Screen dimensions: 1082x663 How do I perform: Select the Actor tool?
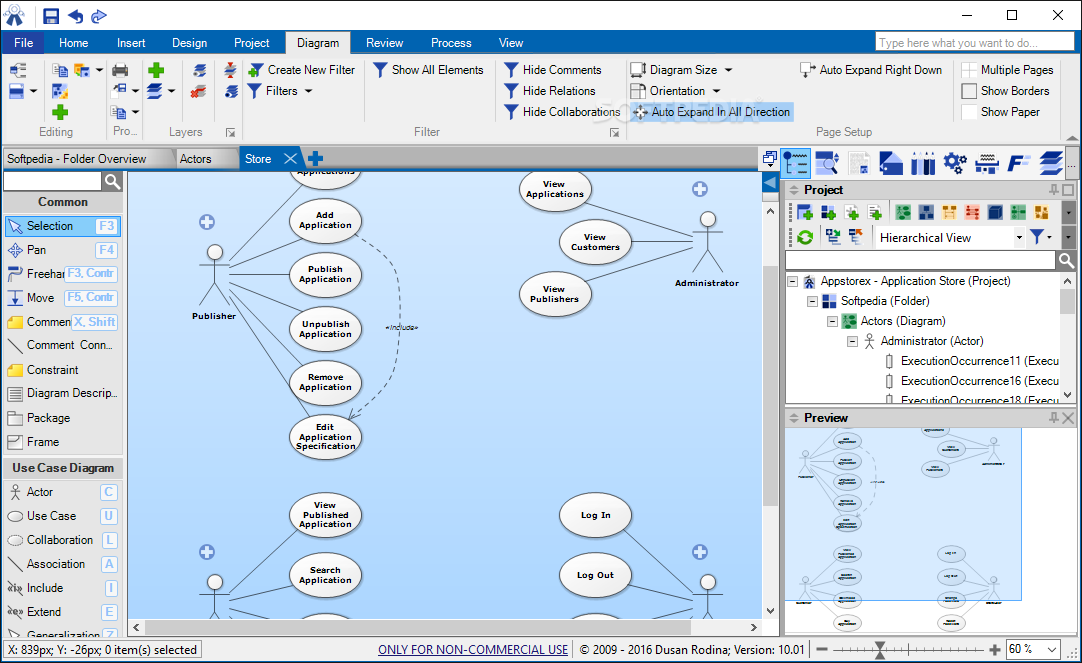[x=62, y=492]
